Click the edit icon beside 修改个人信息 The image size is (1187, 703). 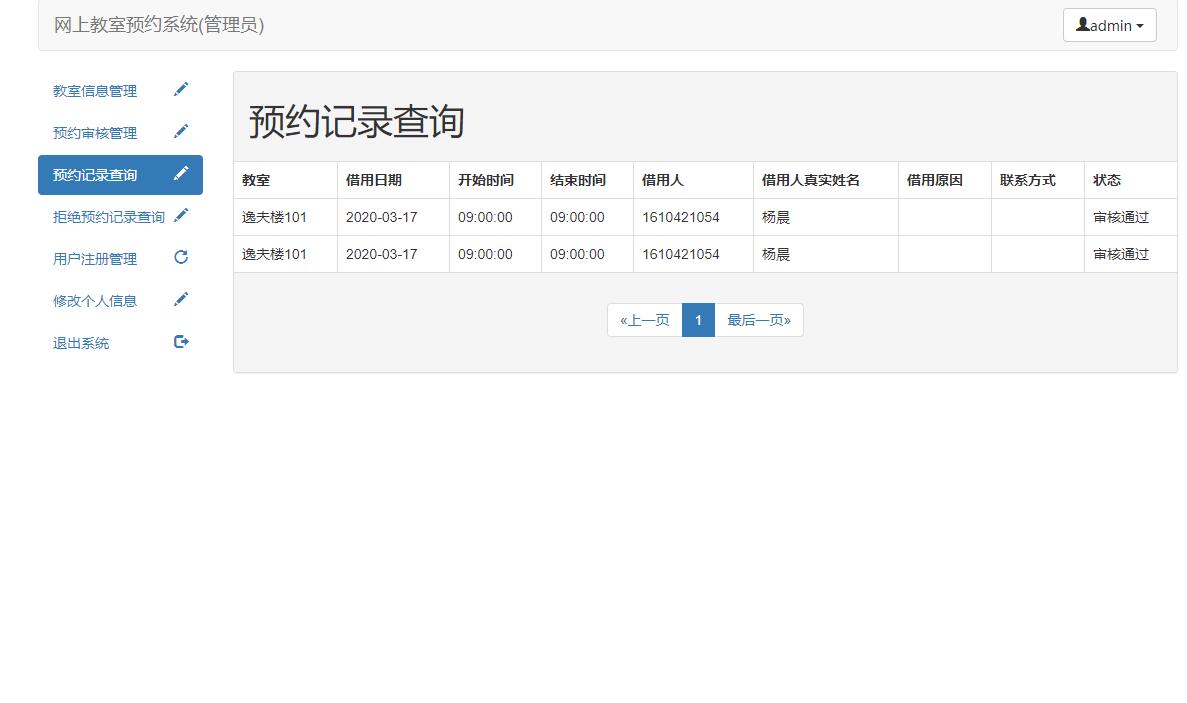(181, 299)
